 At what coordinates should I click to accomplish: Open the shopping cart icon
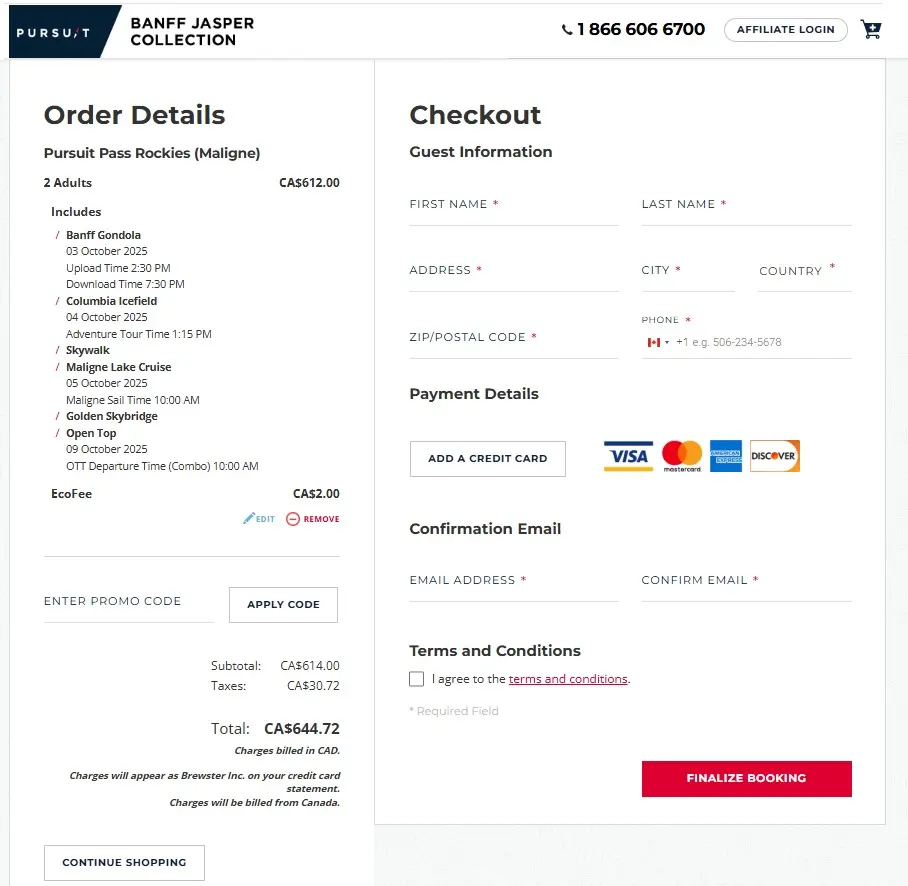coord(871,29)
